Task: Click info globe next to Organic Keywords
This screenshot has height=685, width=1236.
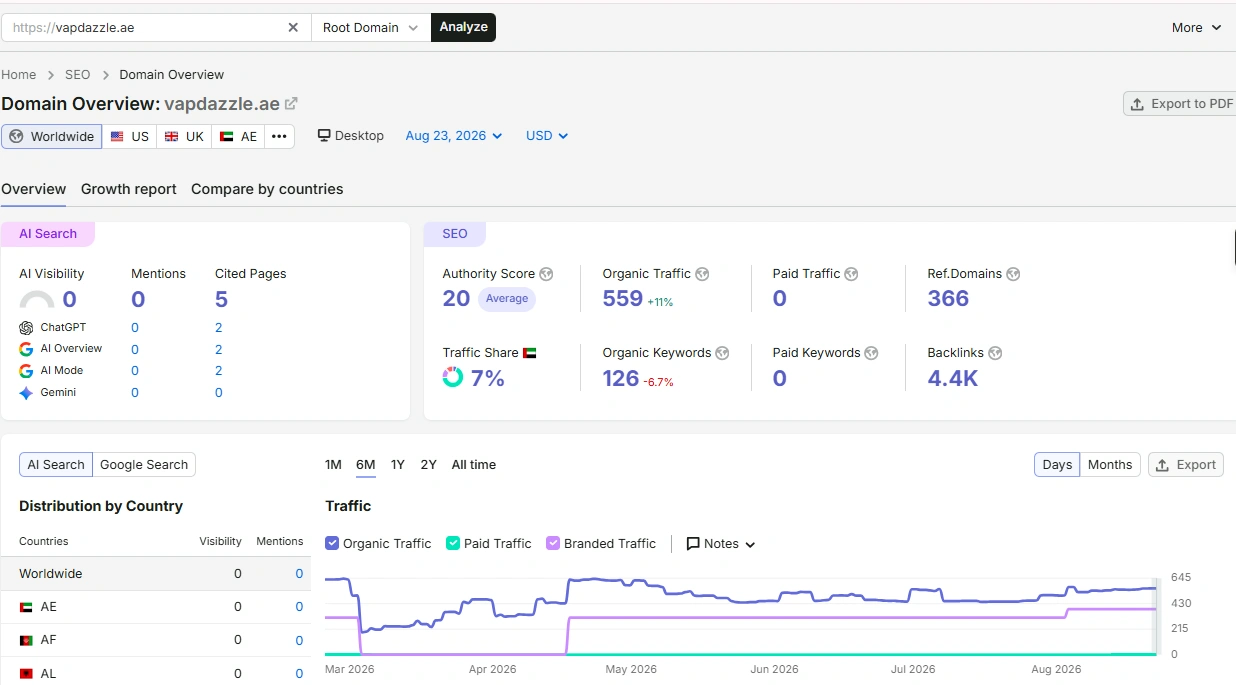Action: (722, 353)
